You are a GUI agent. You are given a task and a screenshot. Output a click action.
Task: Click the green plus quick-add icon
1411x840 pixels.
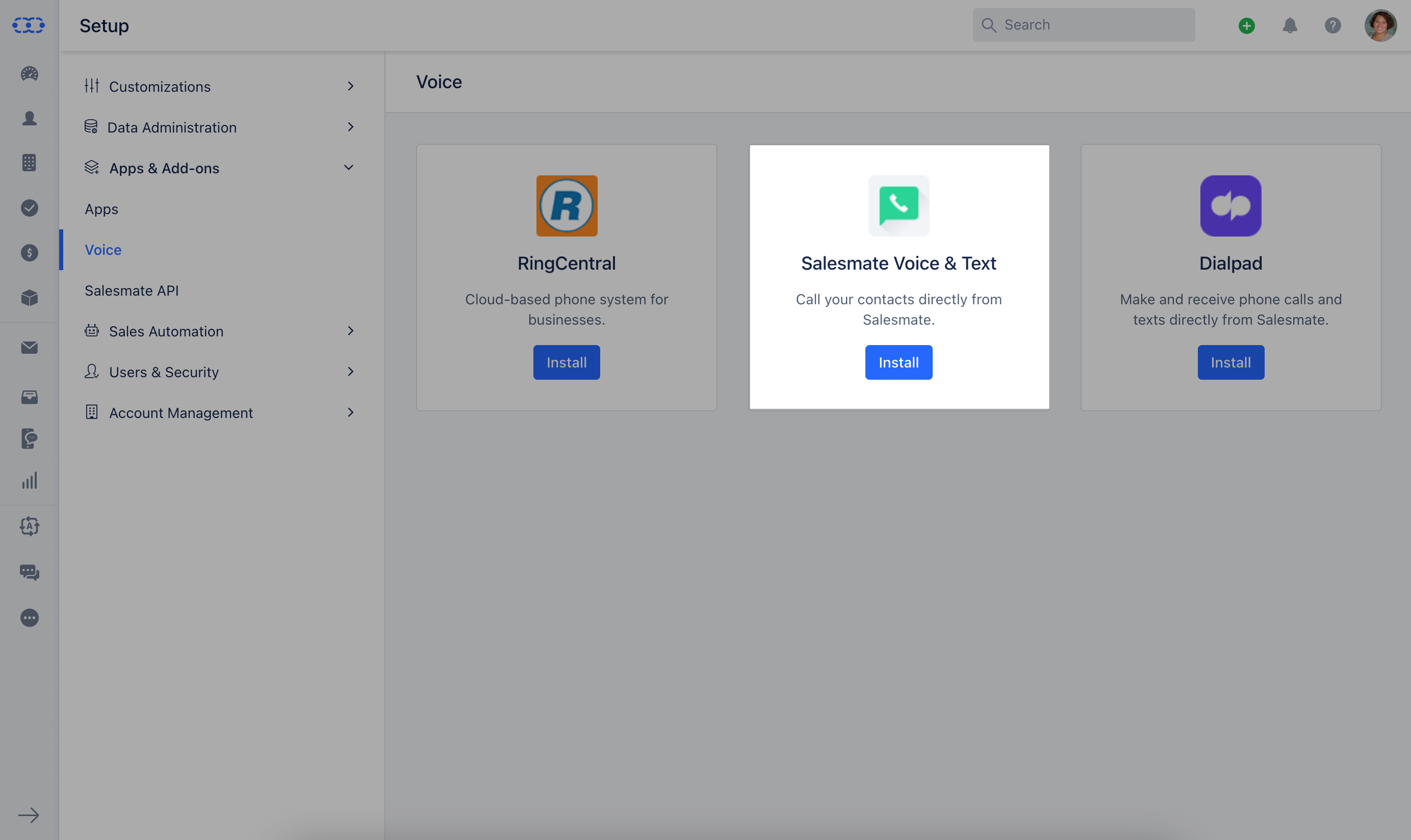point(1246,25)
